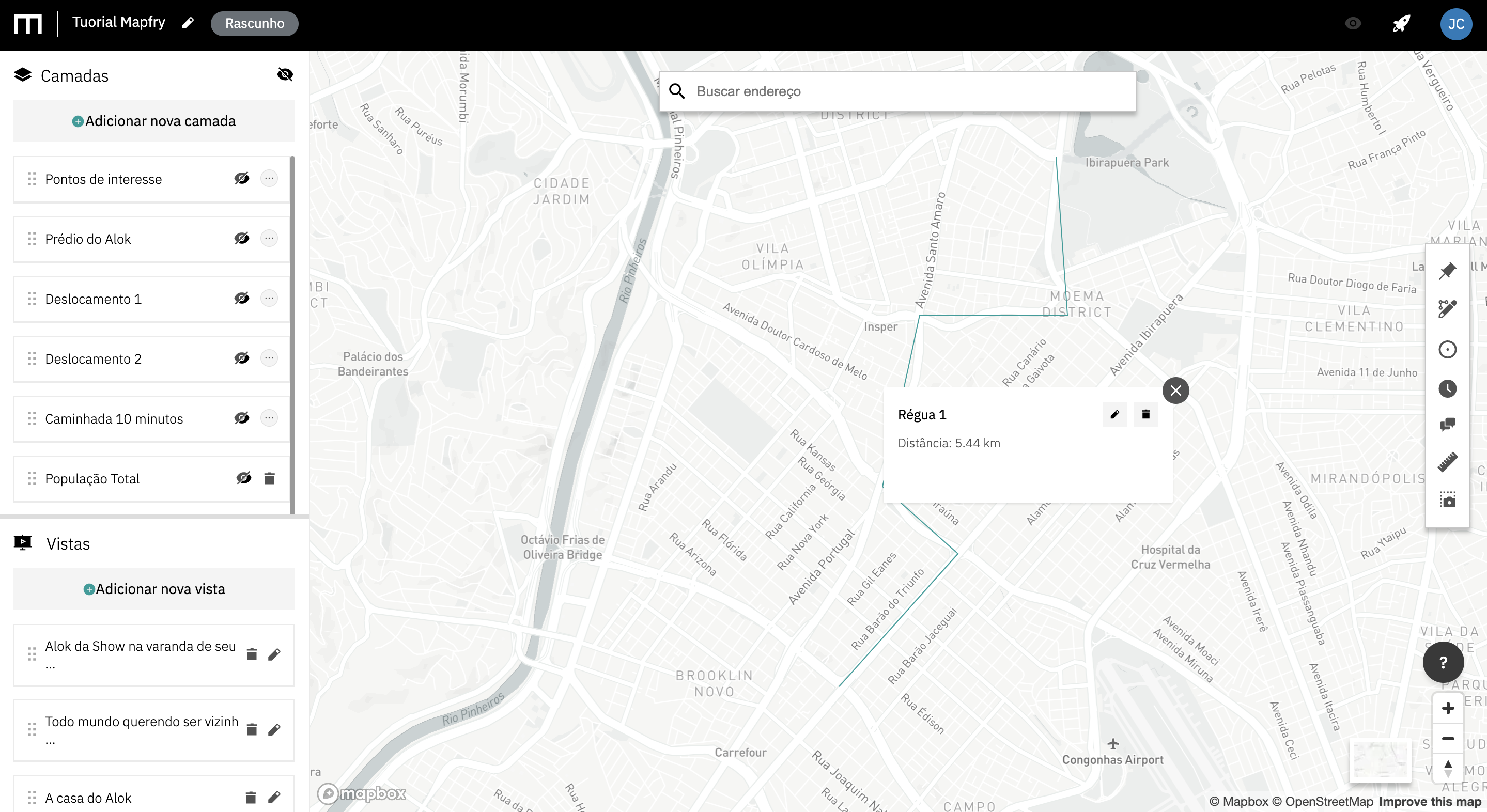Select the circle radius tool
Viewport: 1487px width, 812px height.
(x=1447, y=349)
